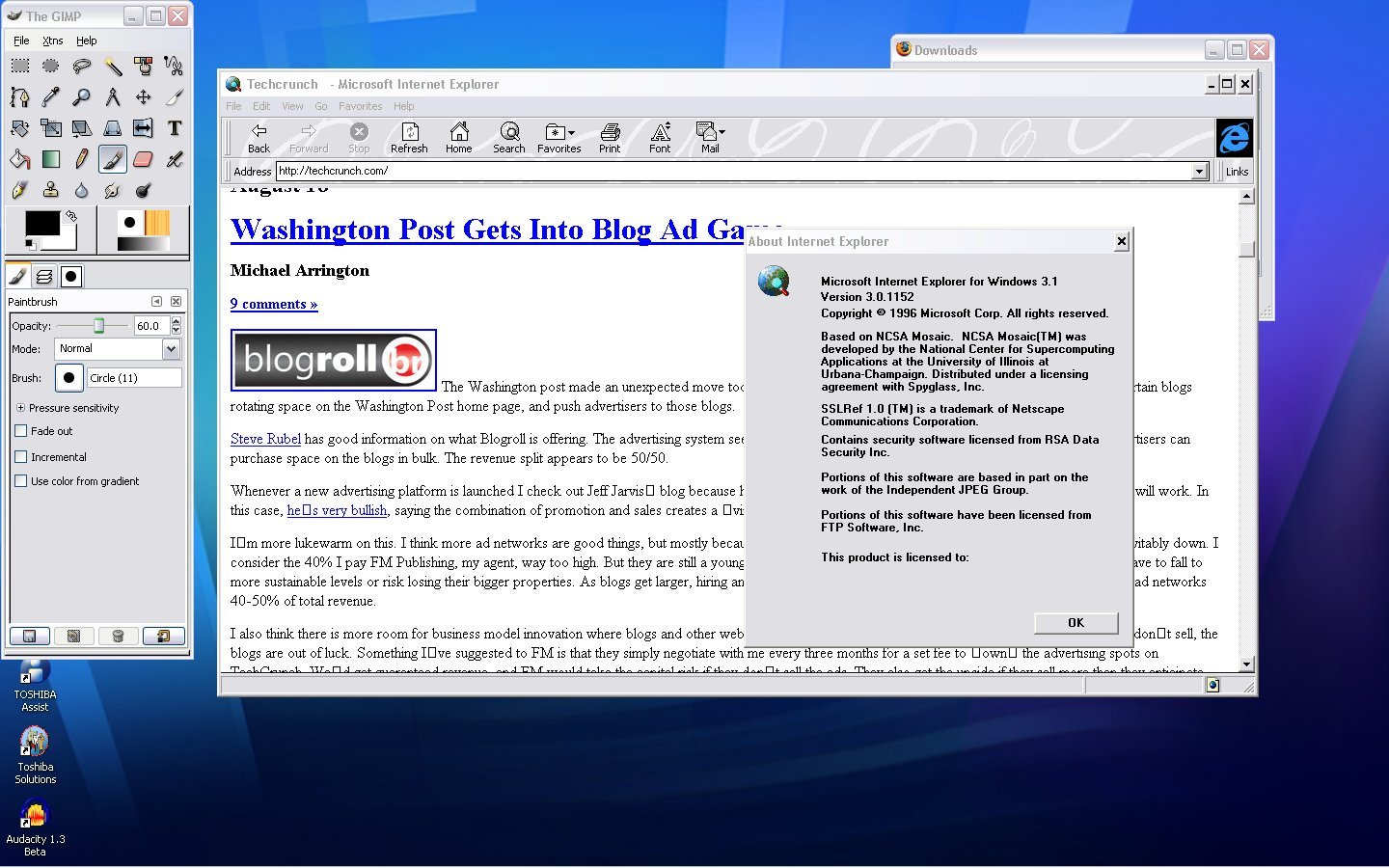Click the Opacity slider handle
1389x868 pixels.
(x=98, y=326)
